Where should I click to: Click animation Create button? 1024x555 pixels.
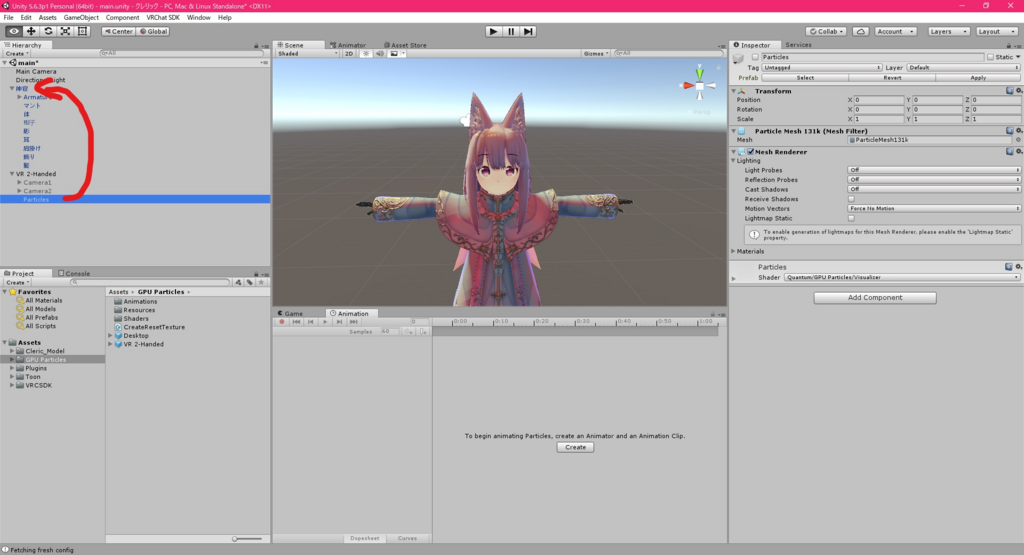575,447
